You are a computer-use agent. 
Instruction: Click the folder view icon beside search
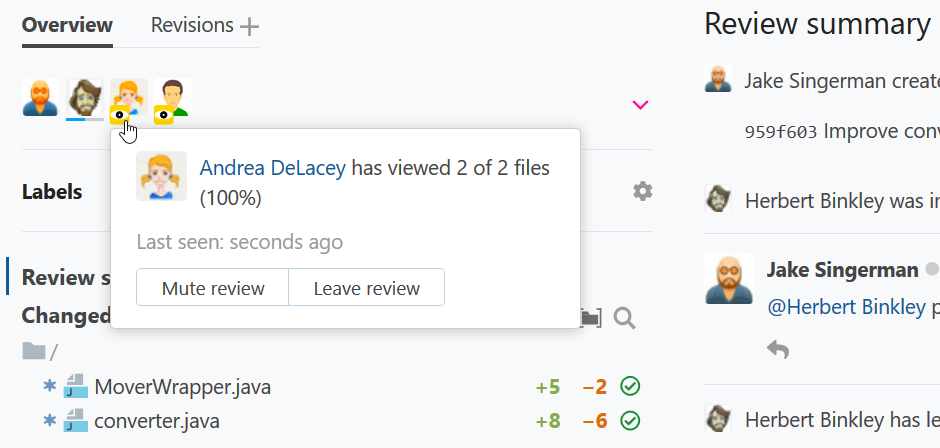(591, 318)
